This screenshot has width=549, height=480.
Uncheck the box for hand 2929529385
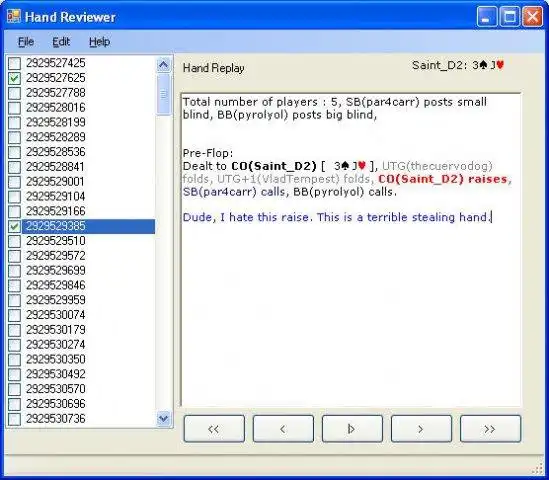(14, 226)
